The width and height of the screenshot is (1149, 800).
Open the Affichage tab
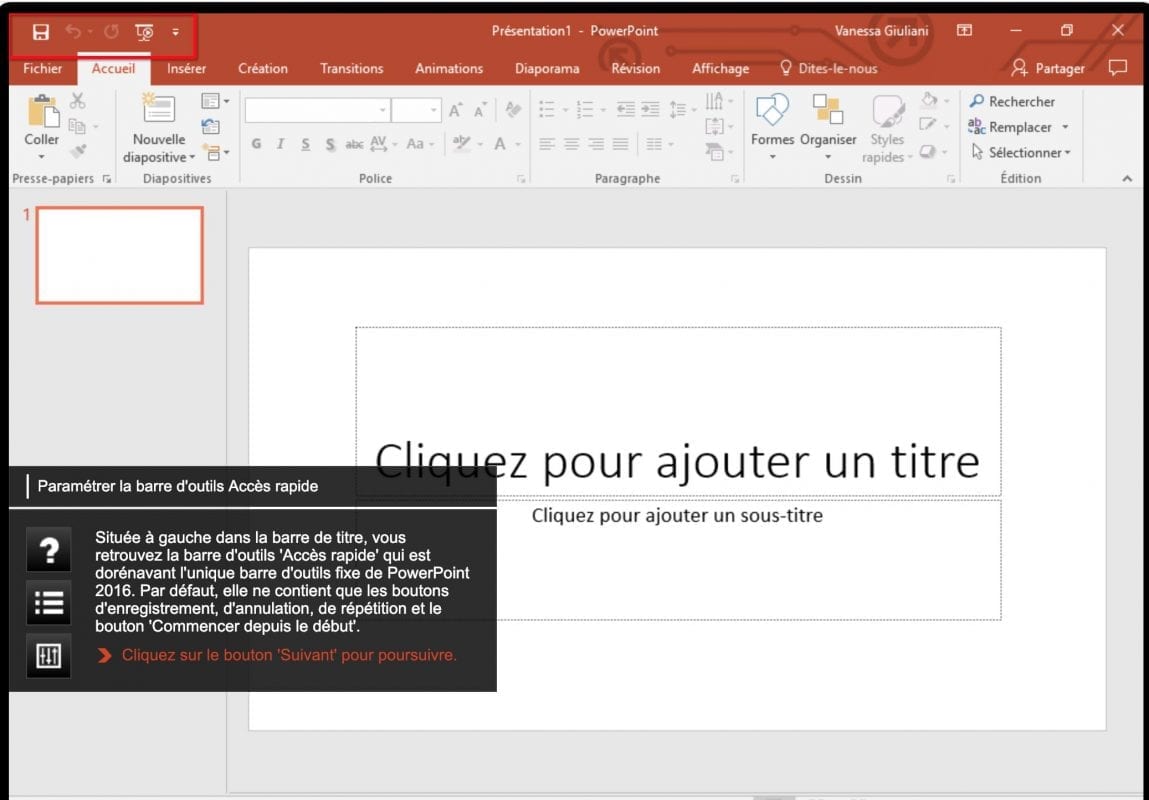click(719, 68)
